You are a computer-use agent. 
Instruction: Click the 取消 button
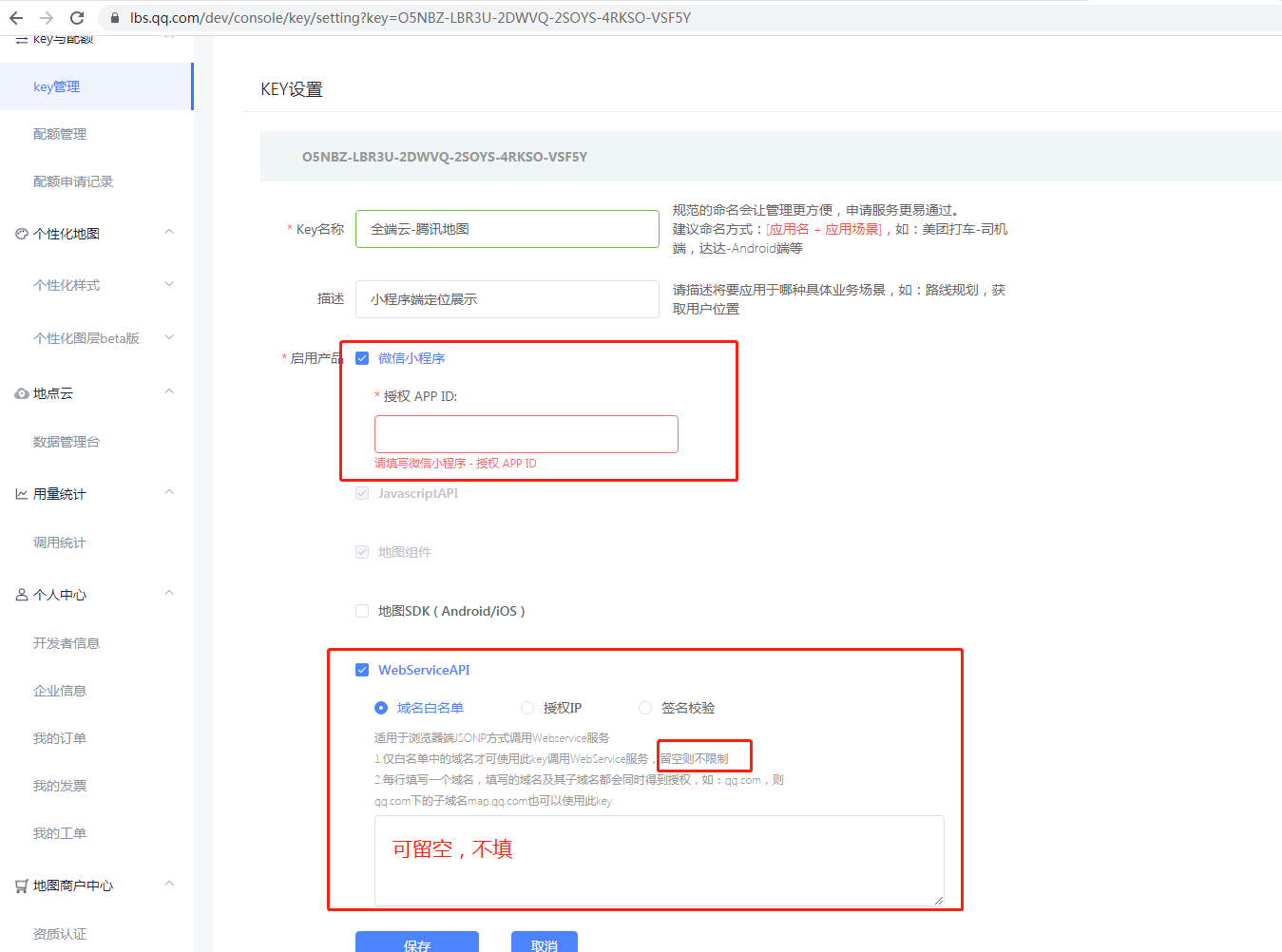[545, 942]
